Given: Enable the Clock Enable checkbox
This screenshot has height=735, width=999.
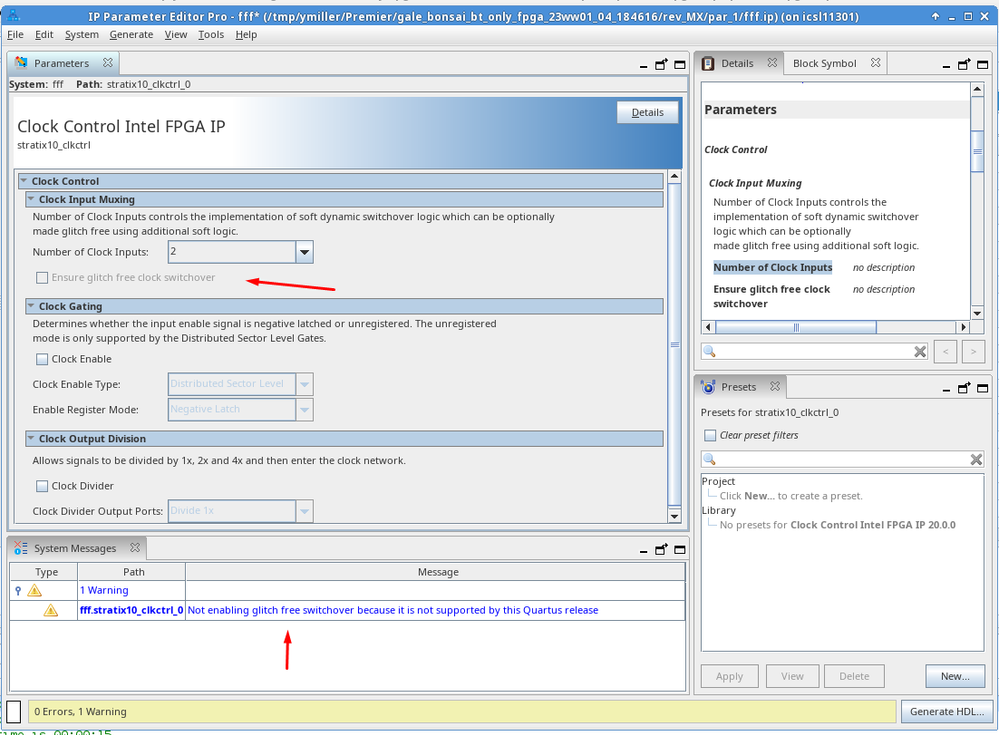Looking at the screenshot, I should tap(42, 359).
